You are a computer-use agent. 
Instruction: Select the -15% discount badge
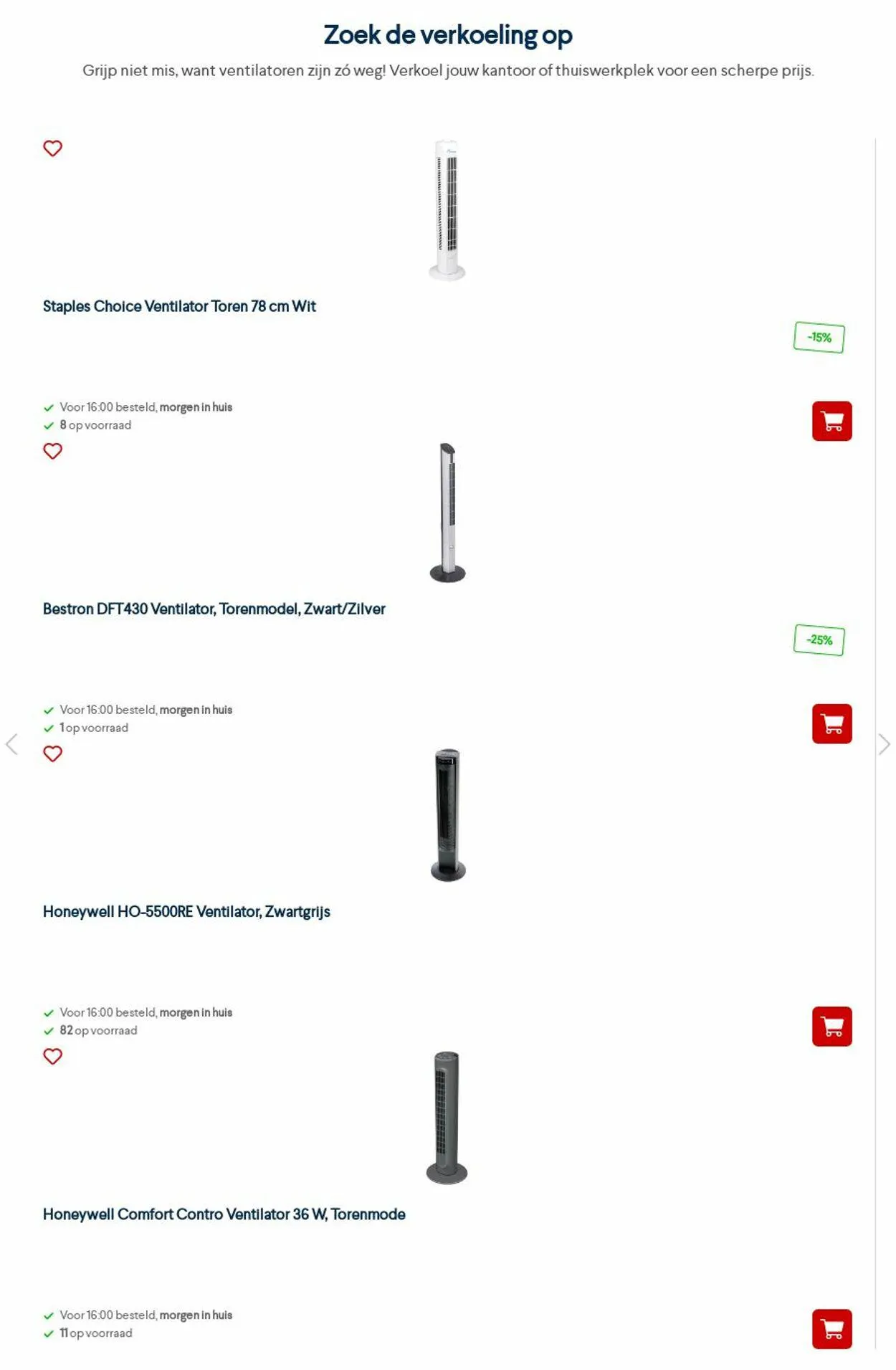click(819, 338)
